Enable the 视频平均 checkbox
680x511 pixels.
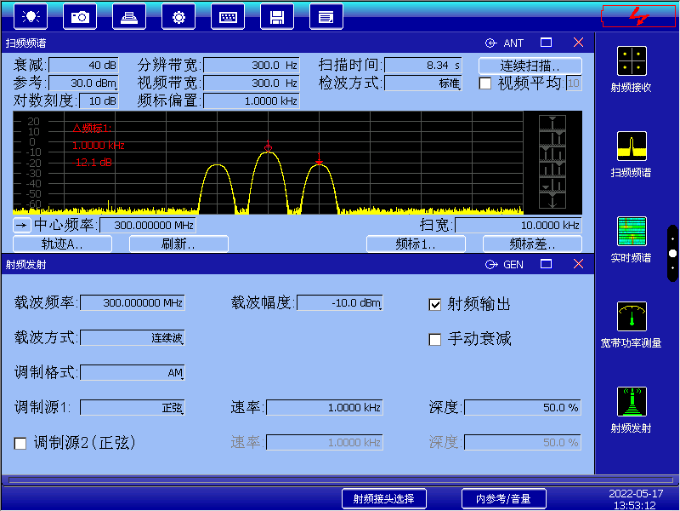pyautogui.click(x=485, y=83)
